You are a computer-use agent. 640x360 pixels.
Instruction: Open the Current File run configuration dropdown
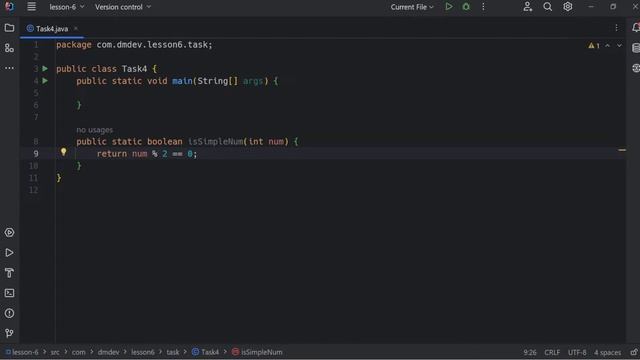[x=412, y=7]
